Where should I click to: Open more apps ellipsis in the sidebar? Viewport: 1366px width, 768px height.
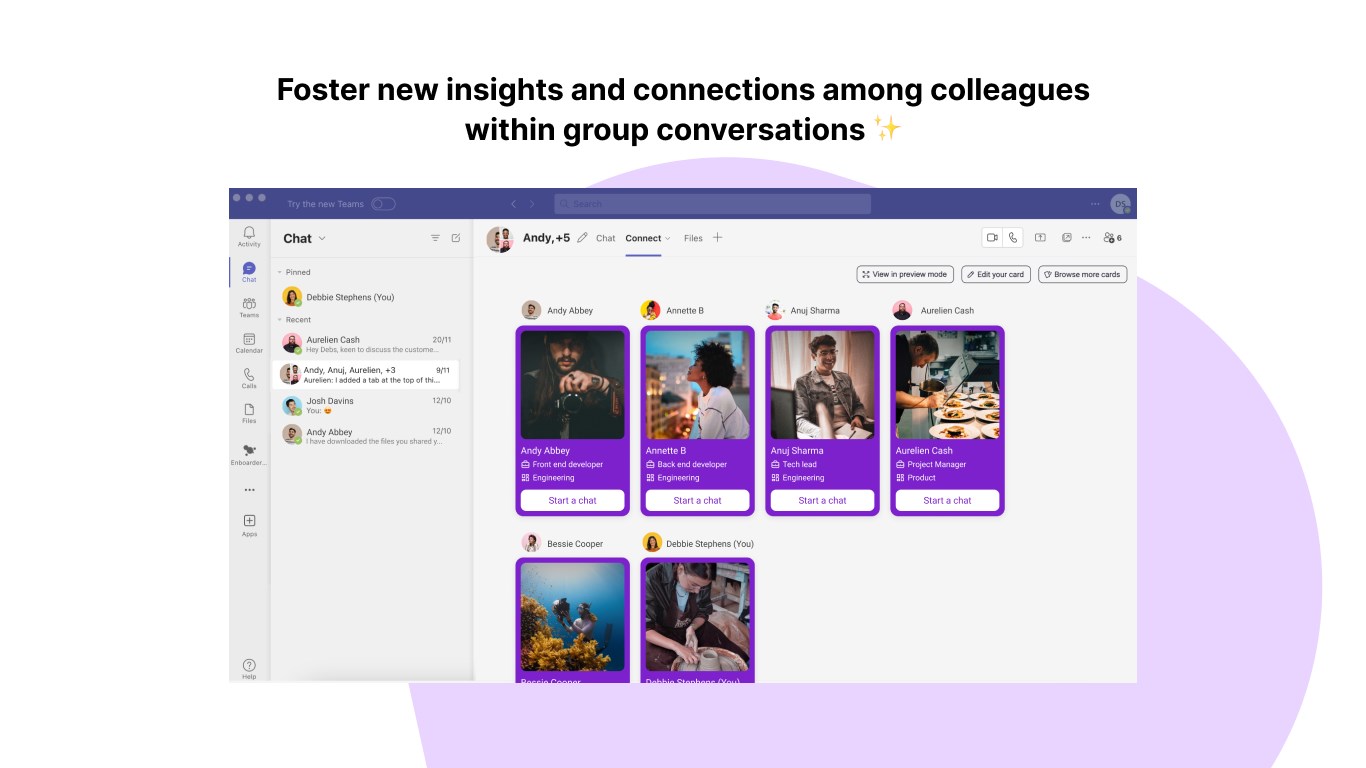point(249,490)
